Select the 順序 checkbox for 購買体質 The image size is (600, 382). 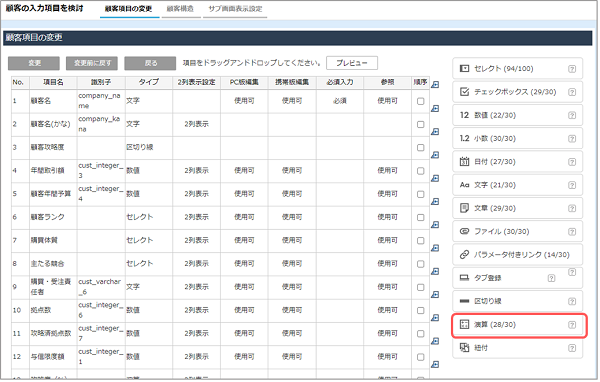421,240
